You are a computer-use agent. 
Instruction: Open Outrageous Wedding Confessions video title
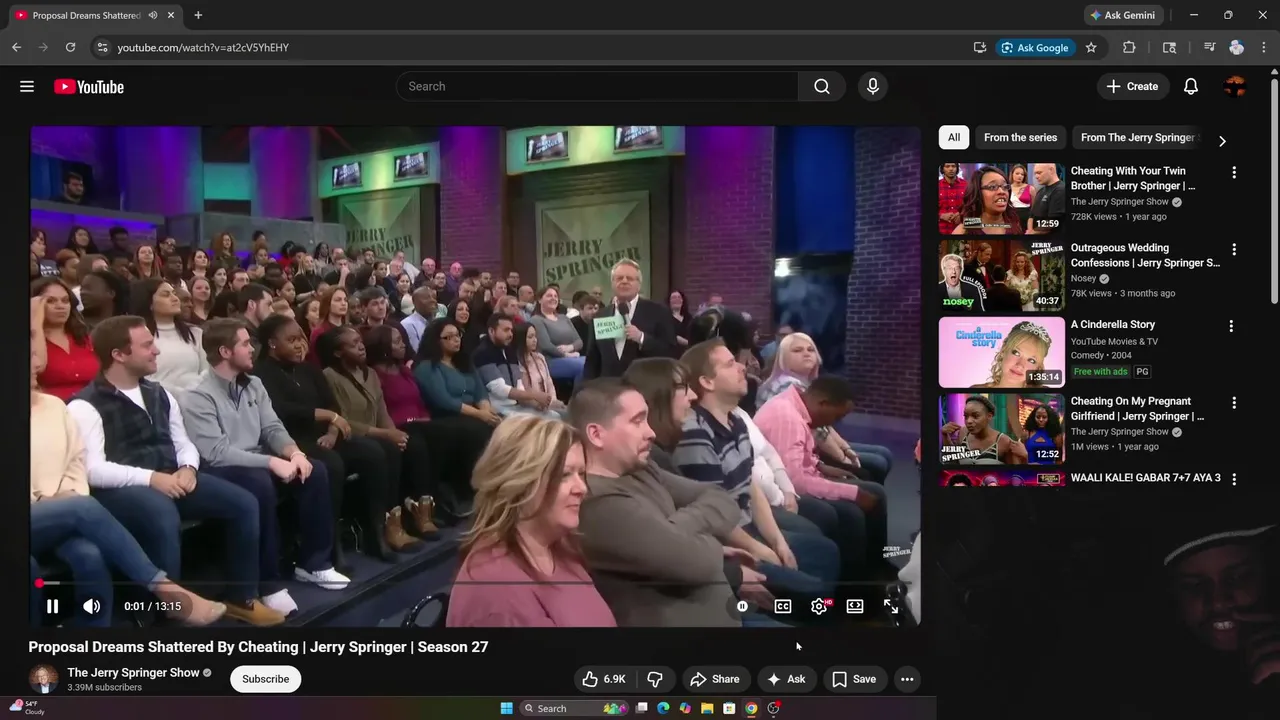tap(1145, 255)
